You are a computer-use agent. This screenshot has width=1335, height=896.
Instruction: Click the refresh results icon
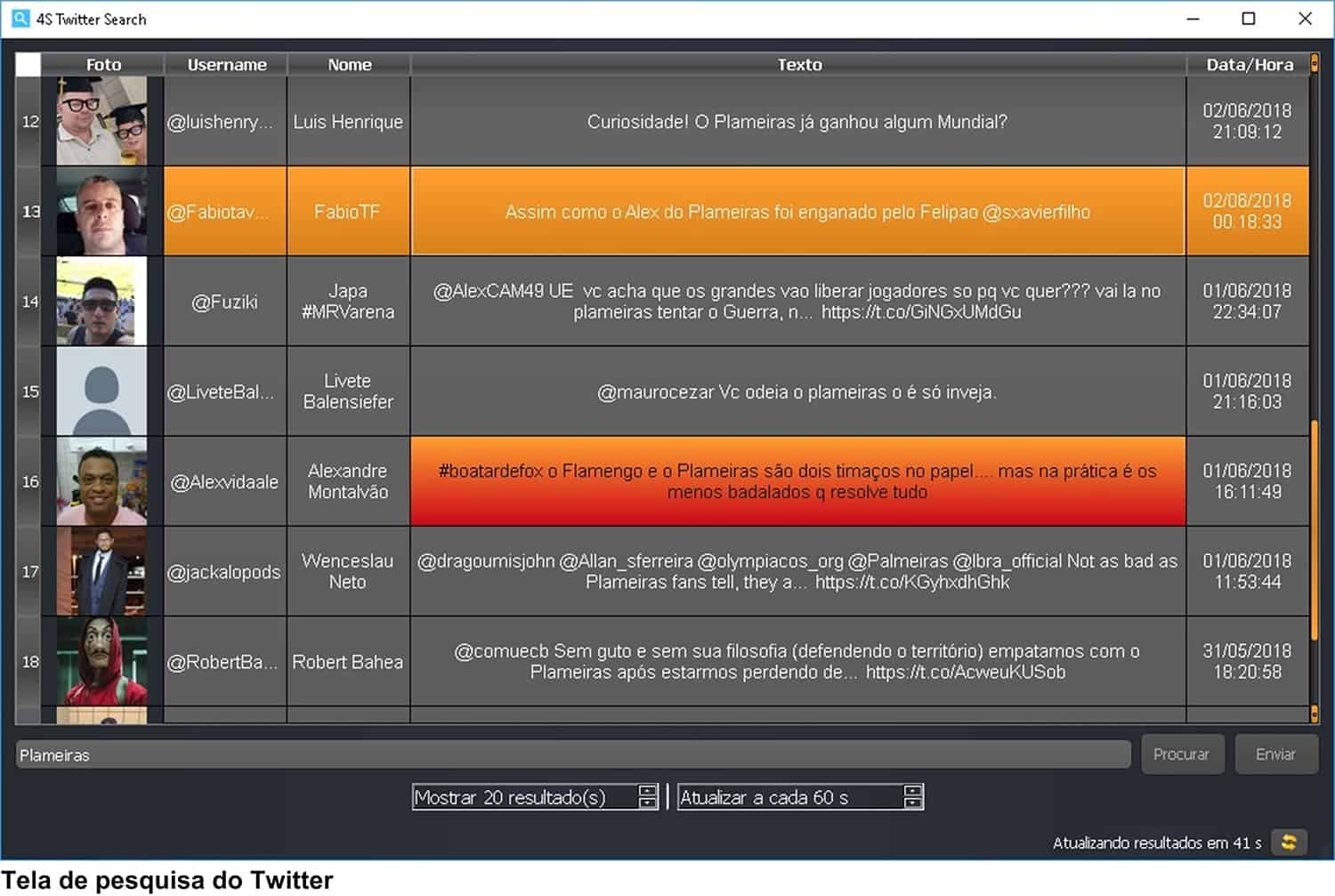1288,842
